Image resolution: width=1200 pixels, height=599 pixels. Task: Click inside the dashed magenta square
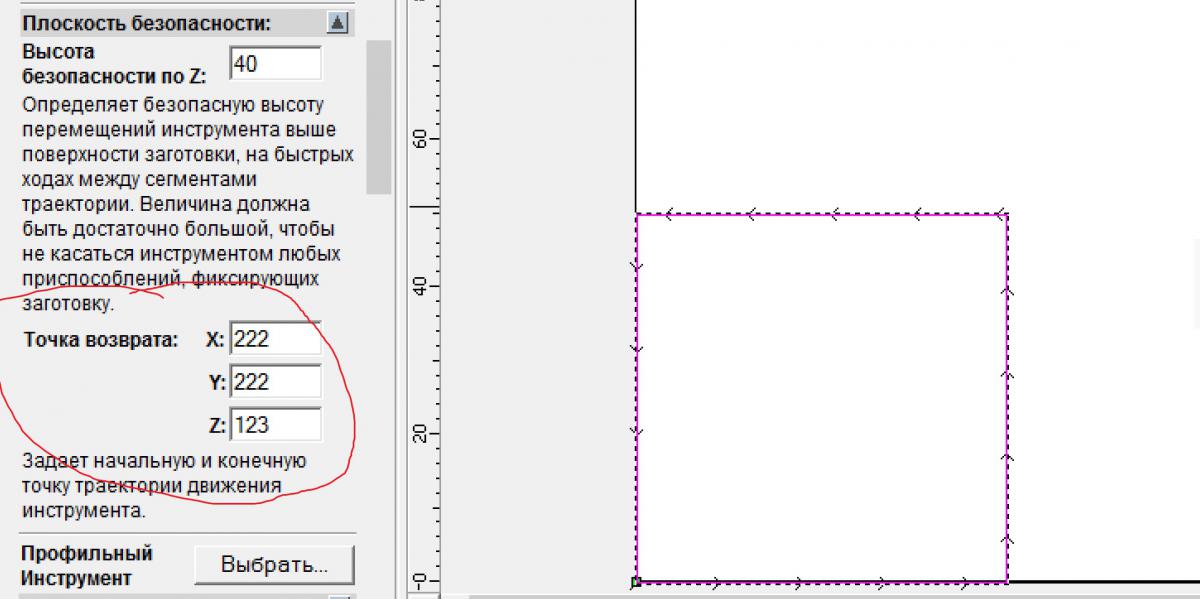tap(820, 400)
